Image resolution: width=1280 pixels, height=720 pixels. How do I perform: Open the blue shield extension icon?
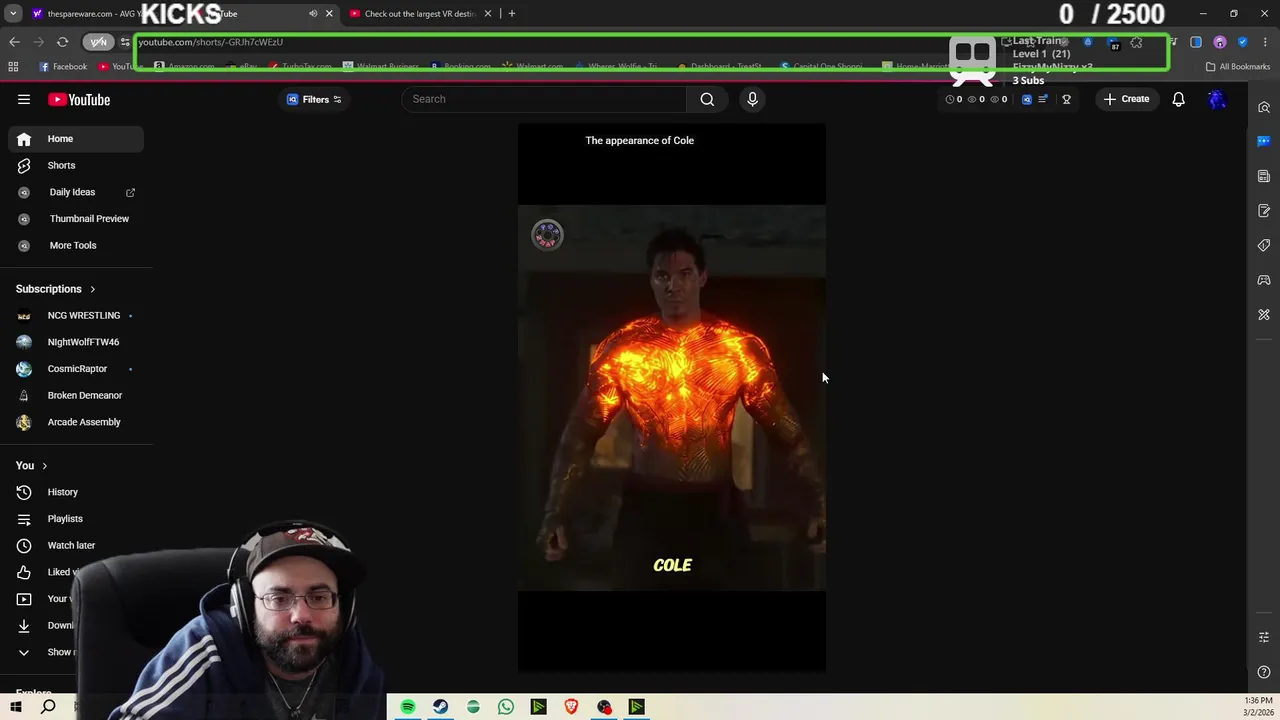click(1242, 42)
